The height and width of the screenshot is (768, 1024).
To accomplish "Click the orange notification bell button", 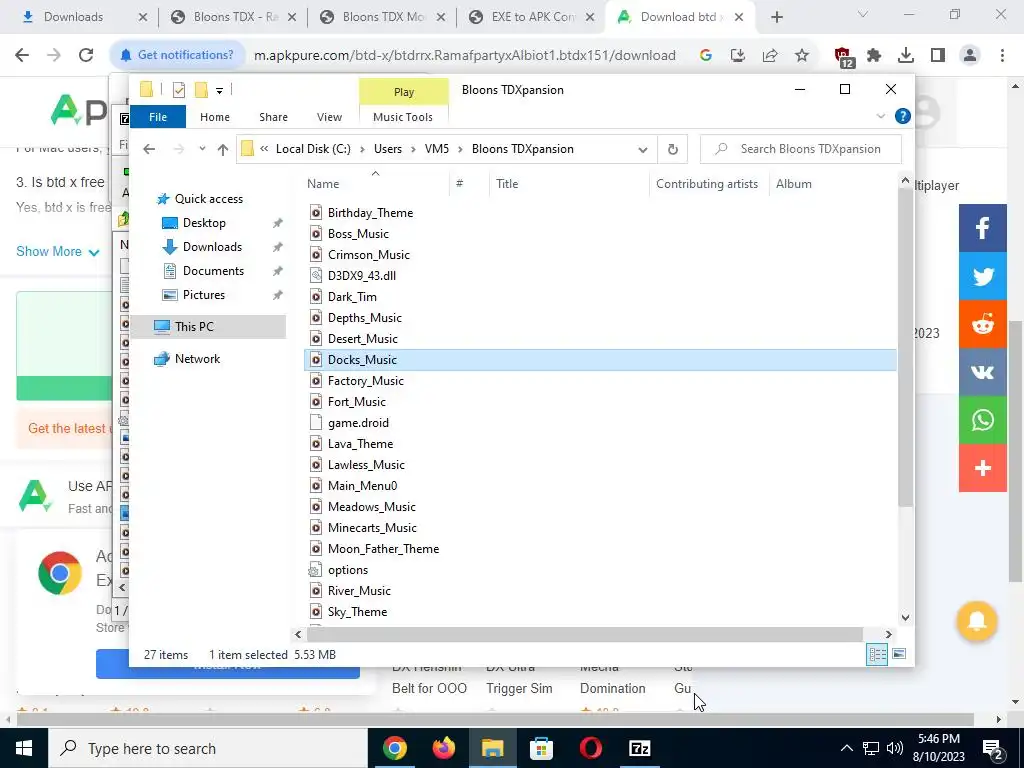I will tap(977, 621).
